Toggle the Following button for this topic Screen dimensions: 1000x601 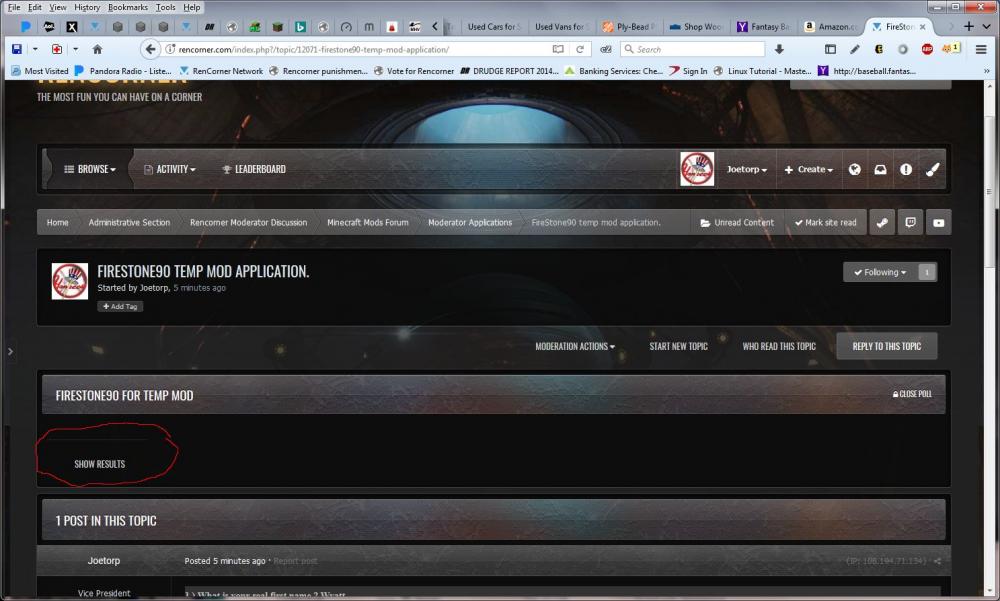[879, 272]
